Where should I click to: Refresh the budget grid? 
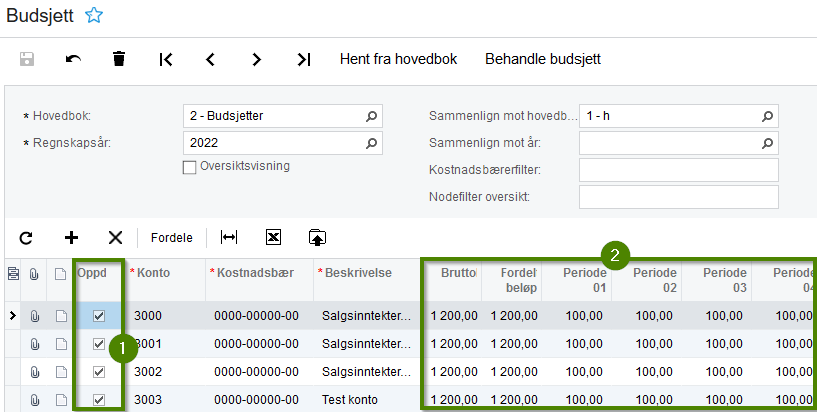pyautogui.click(x=26, y=237)
